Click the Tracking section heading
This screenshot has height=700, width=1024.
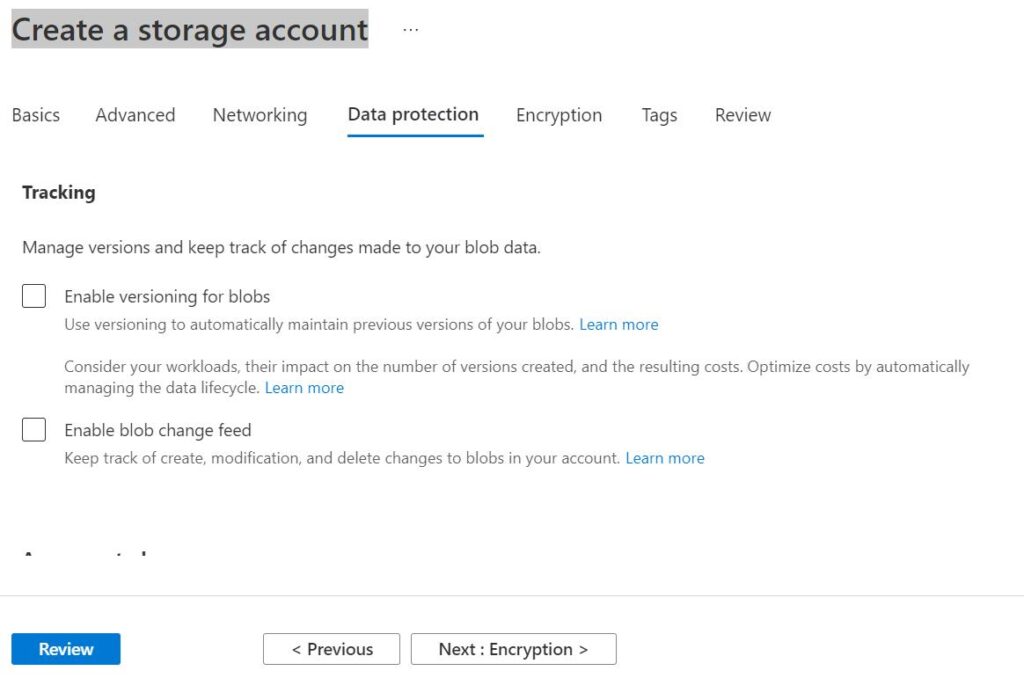59,193
